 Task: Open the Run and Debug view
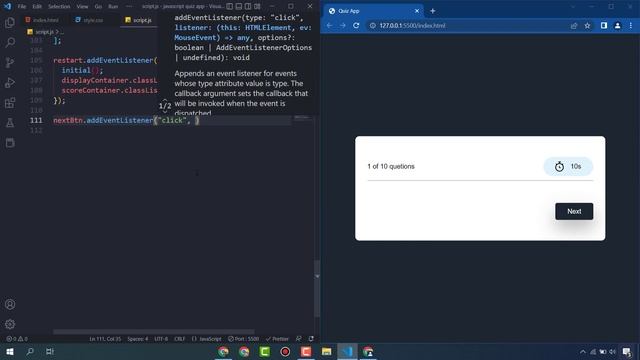[x=10, y=82]
